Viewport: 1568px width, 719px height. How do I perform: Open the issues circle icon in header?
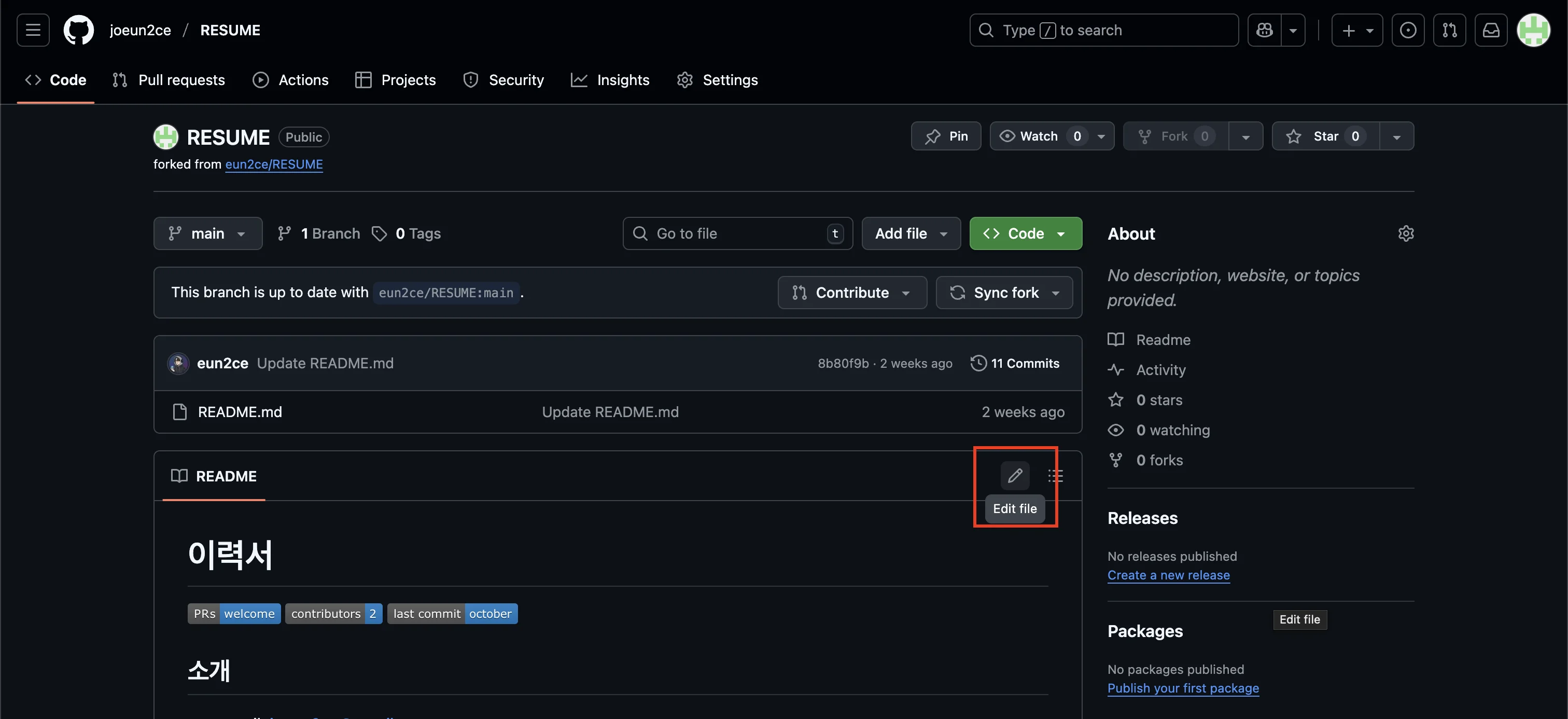1407,30
